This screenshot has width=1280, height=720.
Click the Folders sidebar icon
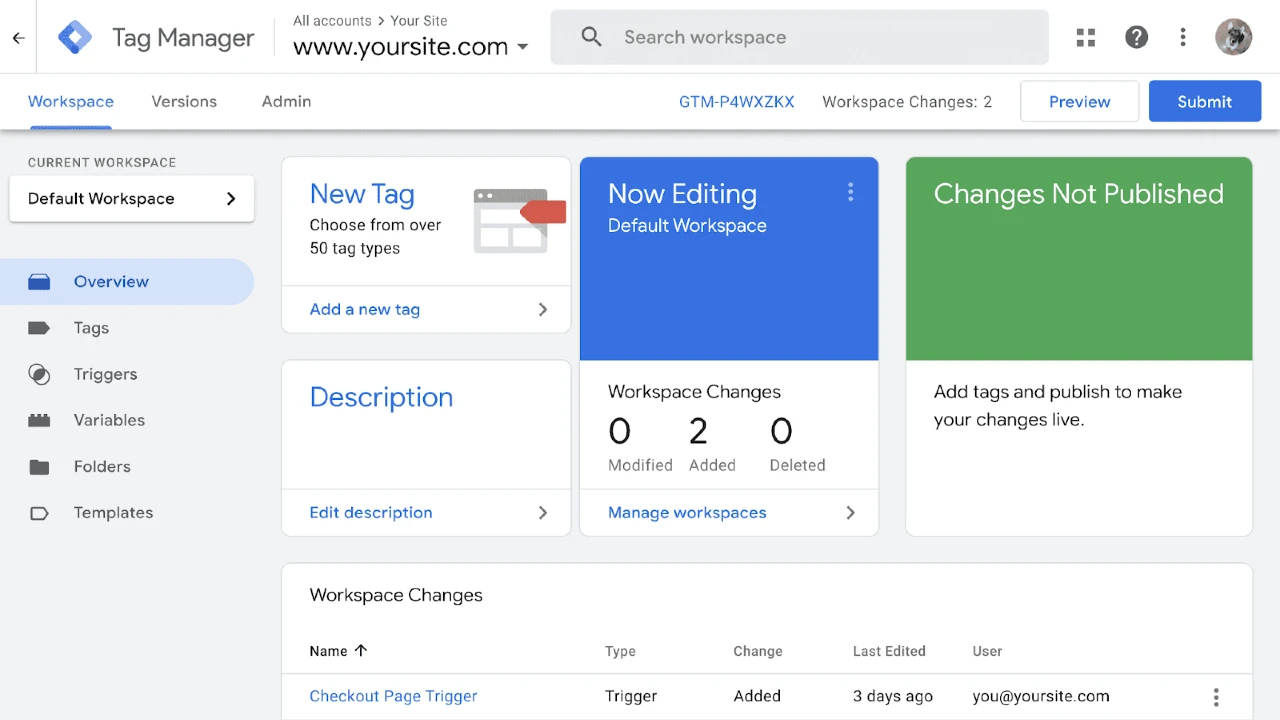[39, 467]
